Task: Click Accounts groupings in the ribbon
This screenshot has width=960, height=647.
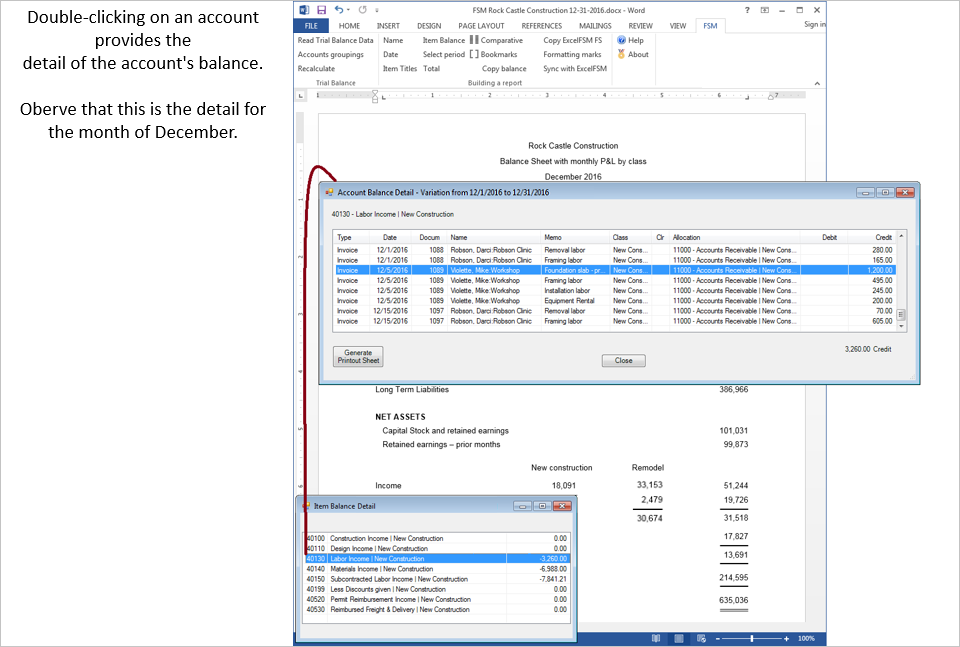Action: (x=331, y=54)
